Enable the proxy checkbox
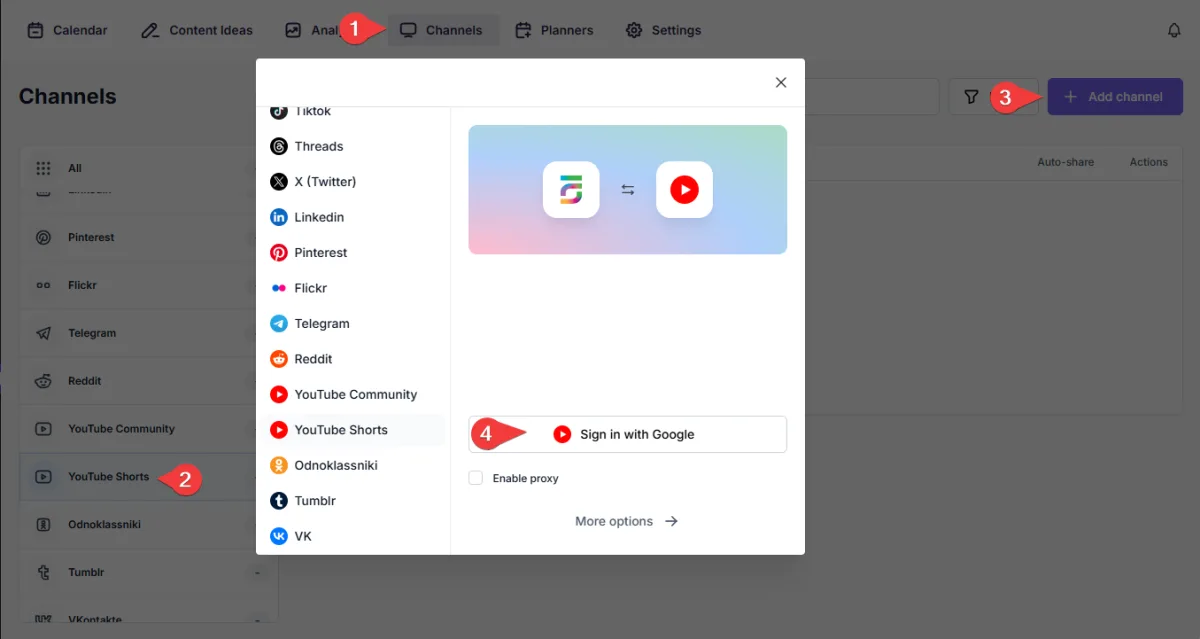The image size is (1200, 639). tap(476, 478)
